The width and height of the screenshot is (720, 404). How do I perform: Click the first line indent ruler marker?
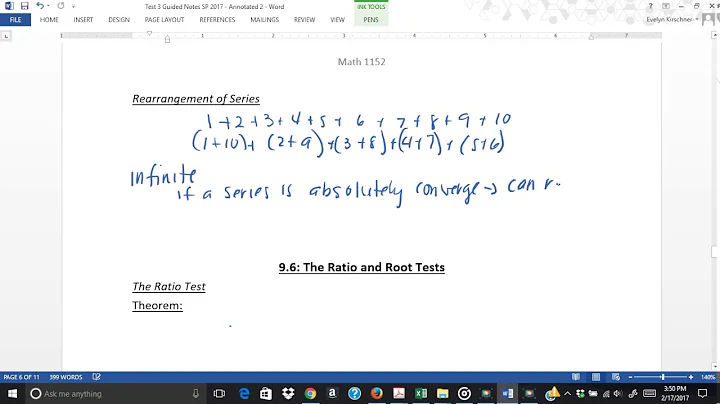pyautogui.click(x=149, y=33)
